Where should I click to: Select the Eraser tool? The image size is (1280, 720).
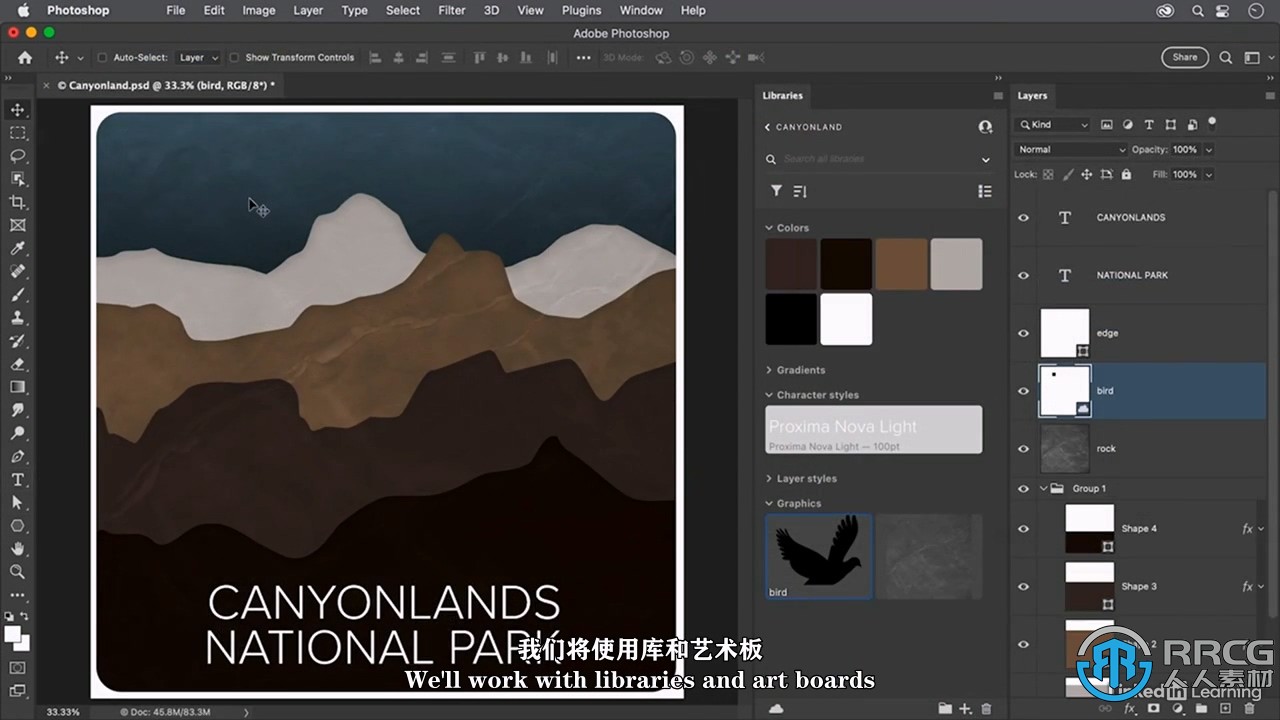pyautogui.click(x=17, y=364)
